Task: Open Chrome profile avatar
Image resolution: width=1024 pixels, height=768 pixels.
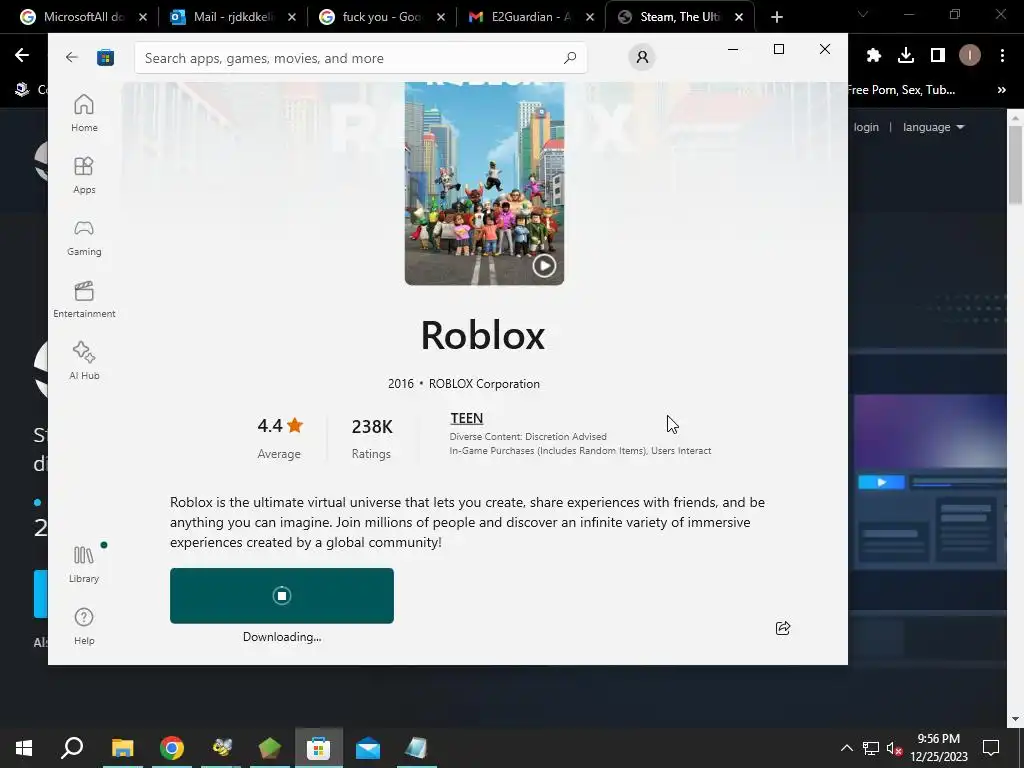Action: [x=969, y=56]
